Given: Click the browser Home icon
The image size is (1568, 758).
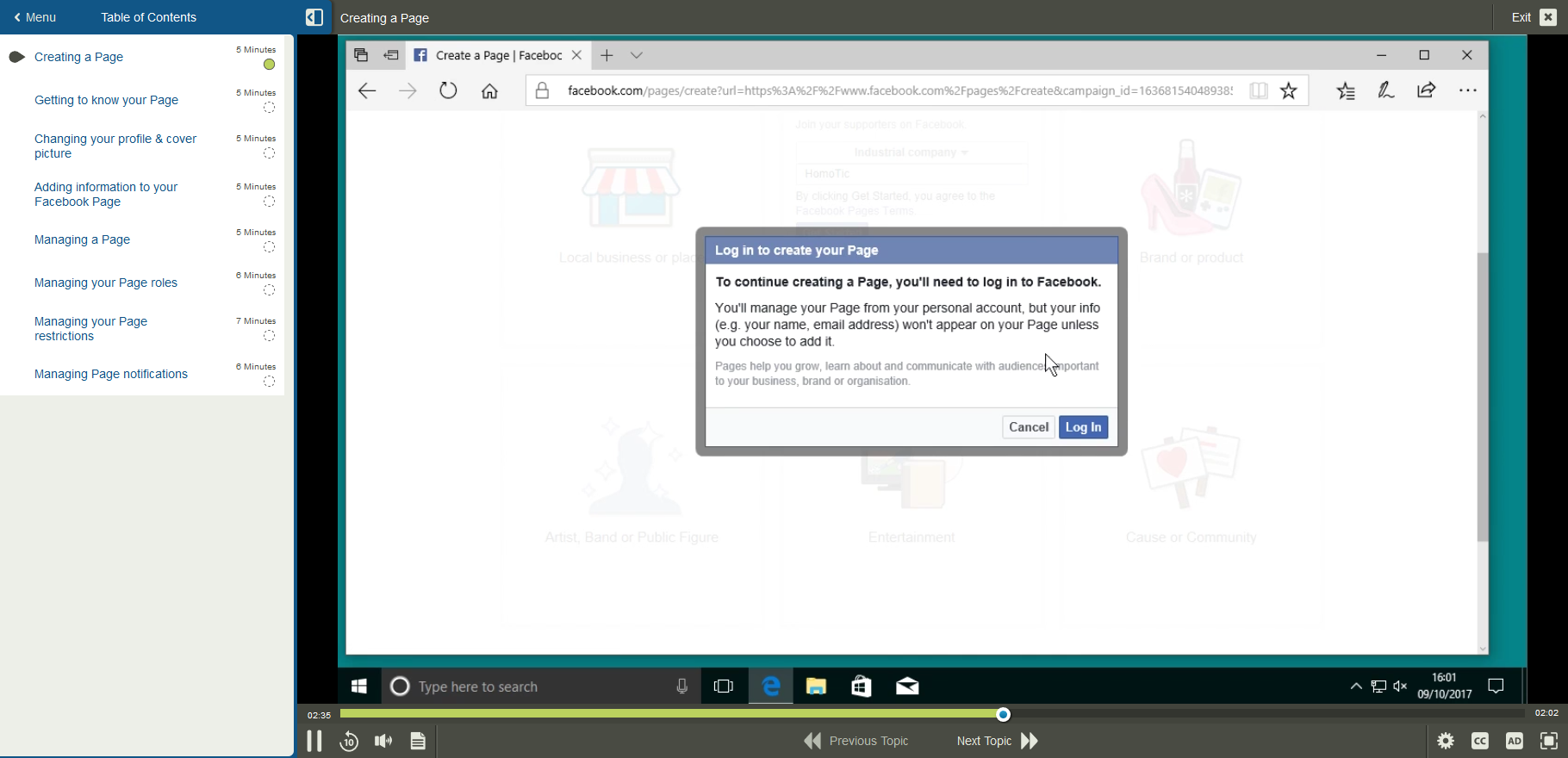Looking at the screenshot, I should click(489, 90).
